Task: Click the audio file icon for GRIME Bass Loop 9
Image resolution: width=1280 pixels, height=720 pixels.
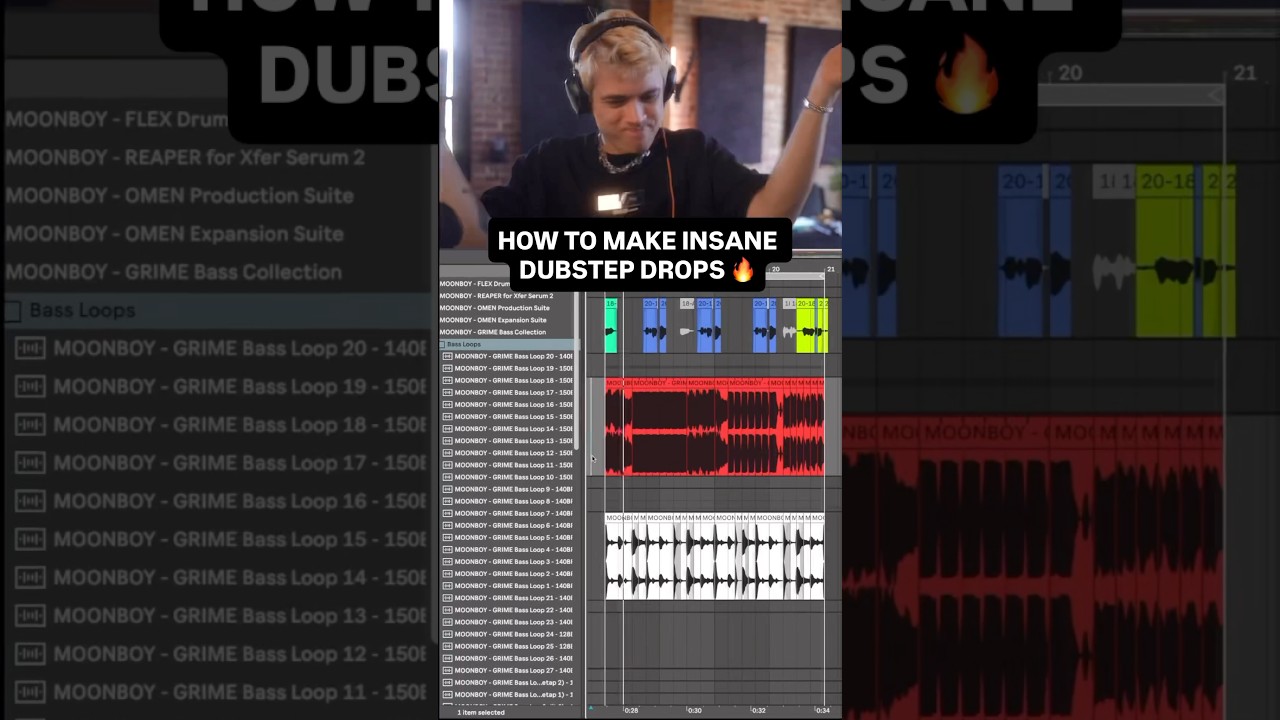Action: pyautogui.click(x=447, y=489)
